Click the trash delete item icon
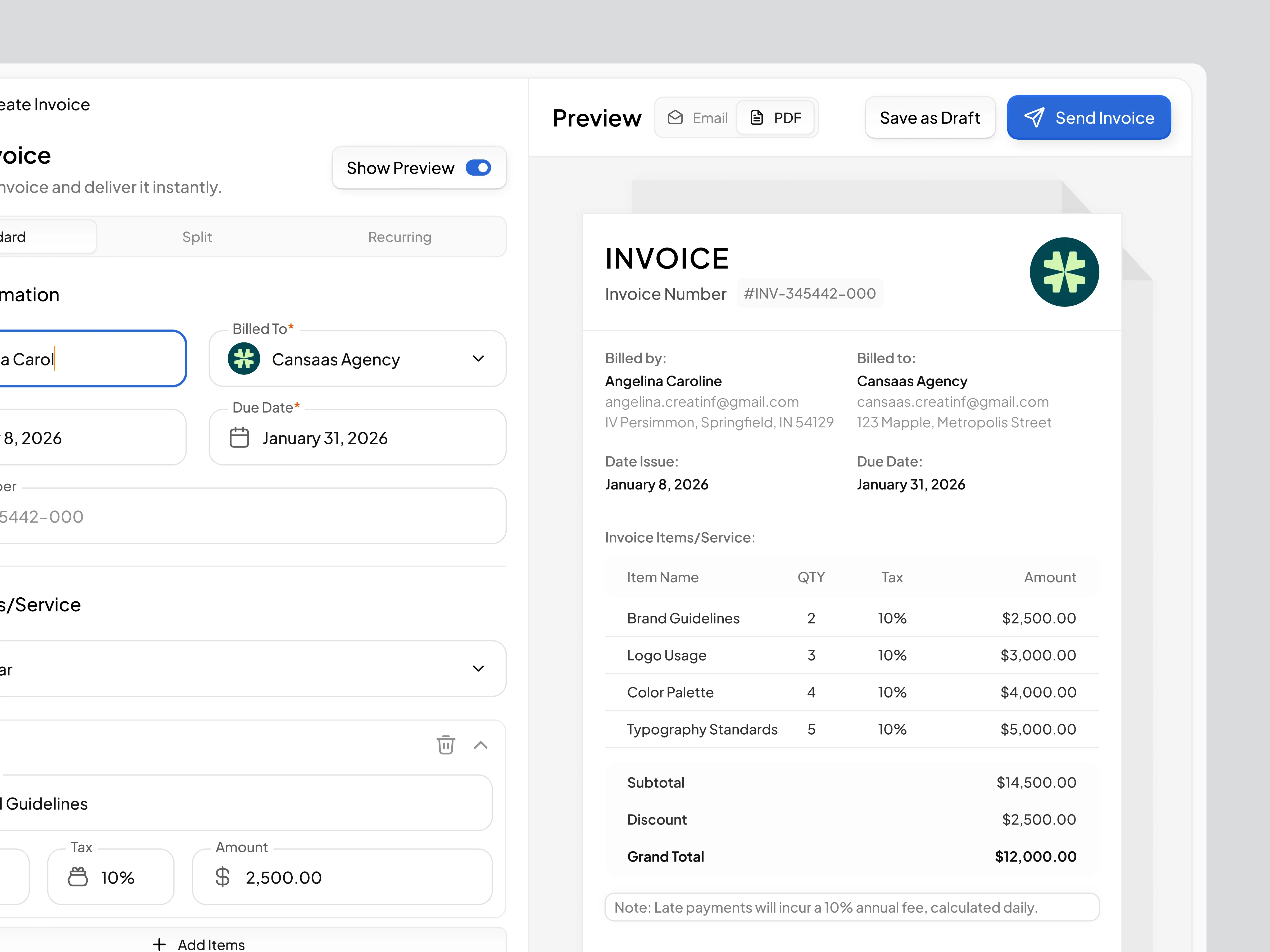1270x952 pixels. coord(446,745)
